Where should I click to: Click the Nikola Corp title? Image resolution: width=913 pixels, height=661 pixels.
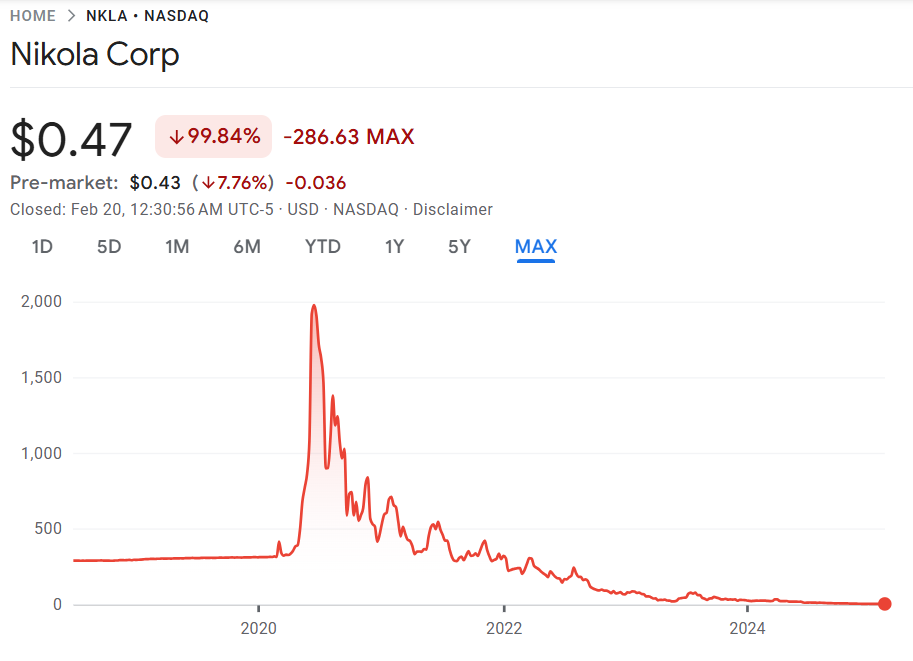(95, 55)
